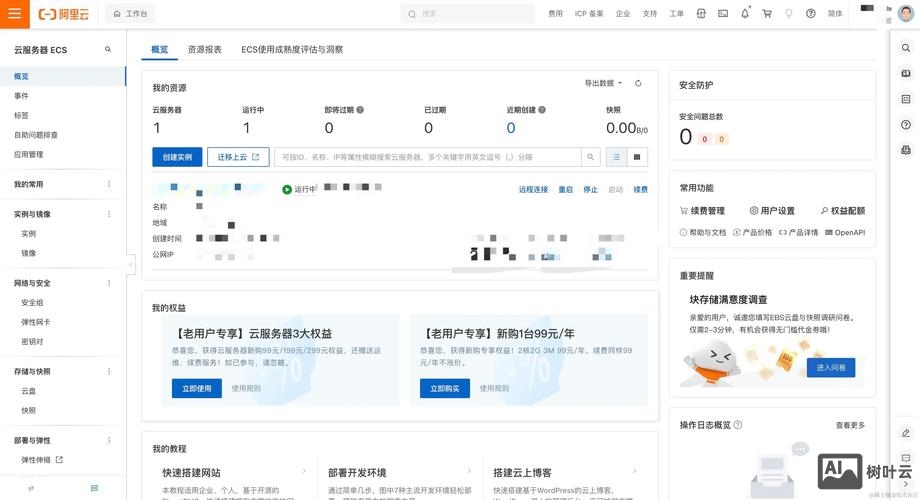Click the icon left of the Cloud Shell icon
Screen dimensions: 920x500
701,13
